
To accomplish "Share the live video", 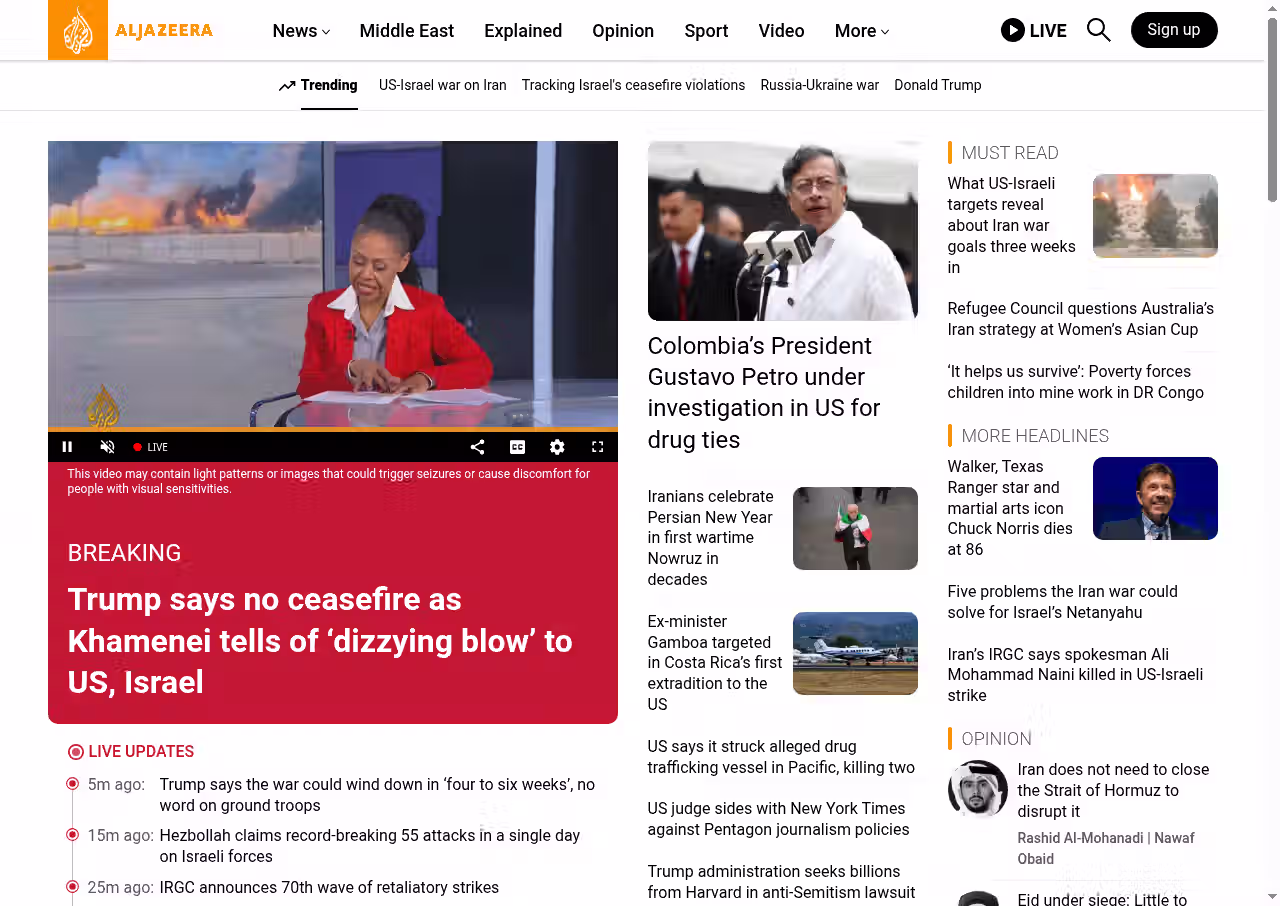I will [x=477, y=447].
